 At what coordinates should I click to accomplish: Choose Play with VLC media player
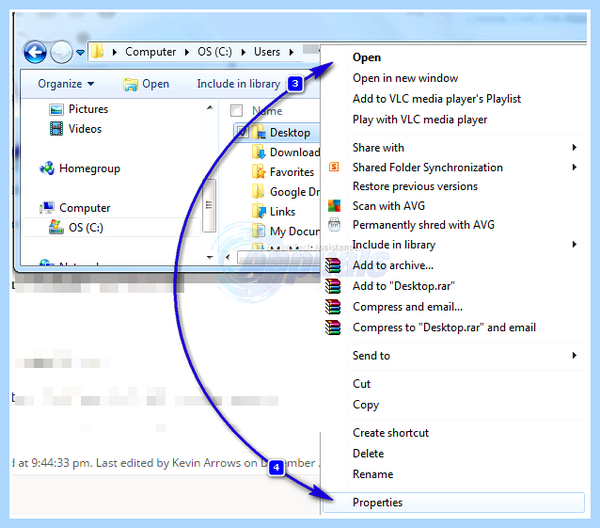click(x=420, y=119)
